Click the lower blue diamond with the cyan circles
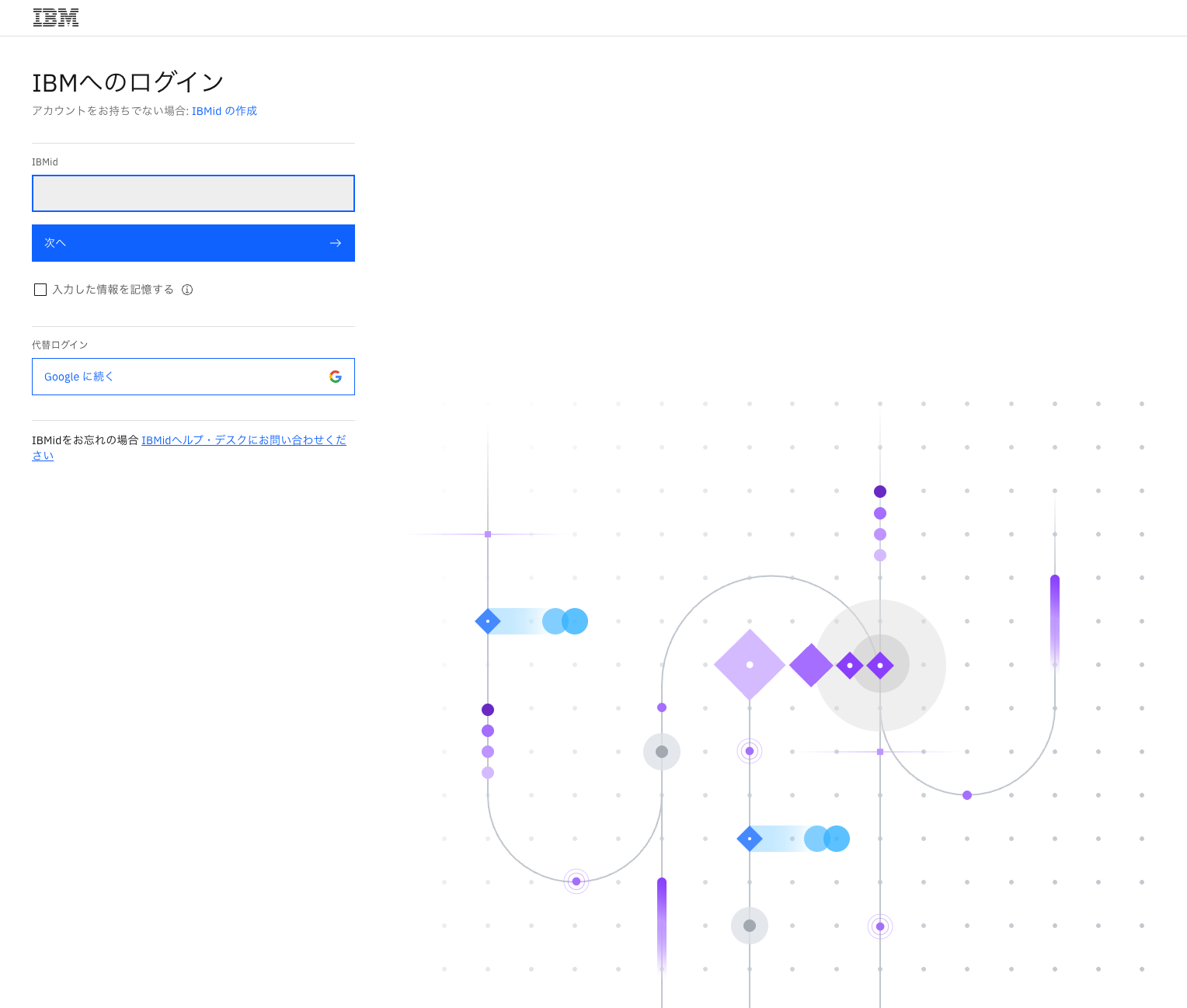The height and width of the screenshot is (1008, 1187). pyautogui.click(x=749, y=839)
